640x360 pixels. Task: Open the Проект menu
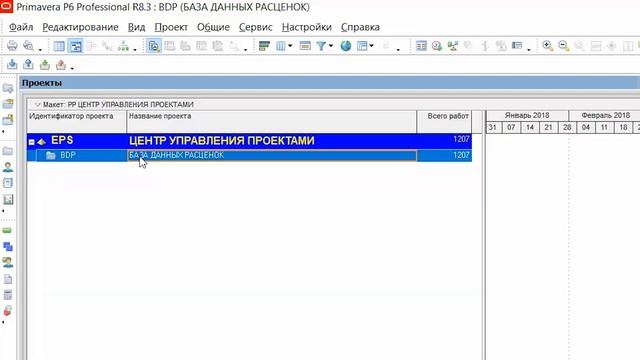pos(171,27)
